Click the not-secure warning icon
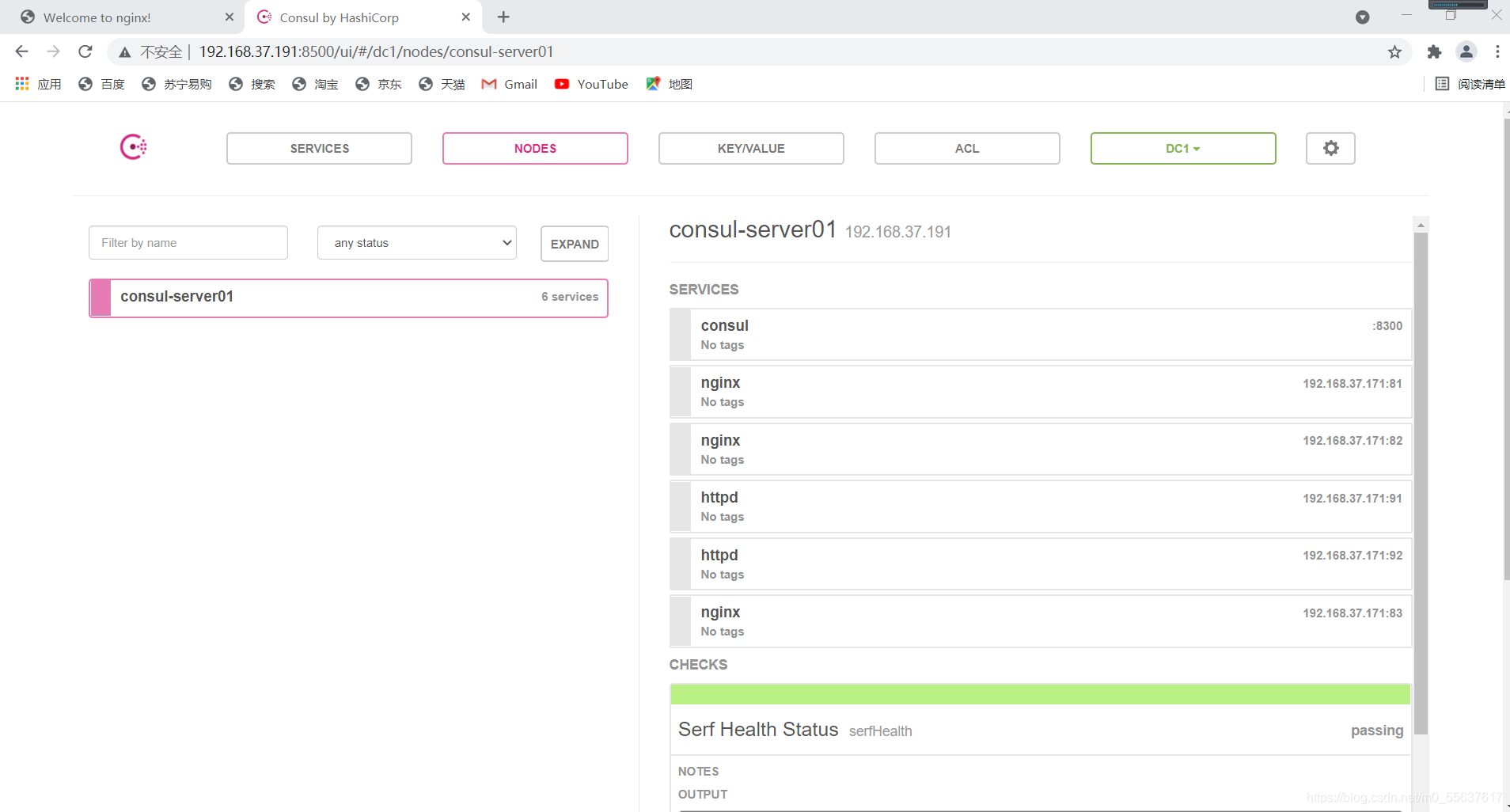This screenshot has height=812, width=1510. (125, 52)
